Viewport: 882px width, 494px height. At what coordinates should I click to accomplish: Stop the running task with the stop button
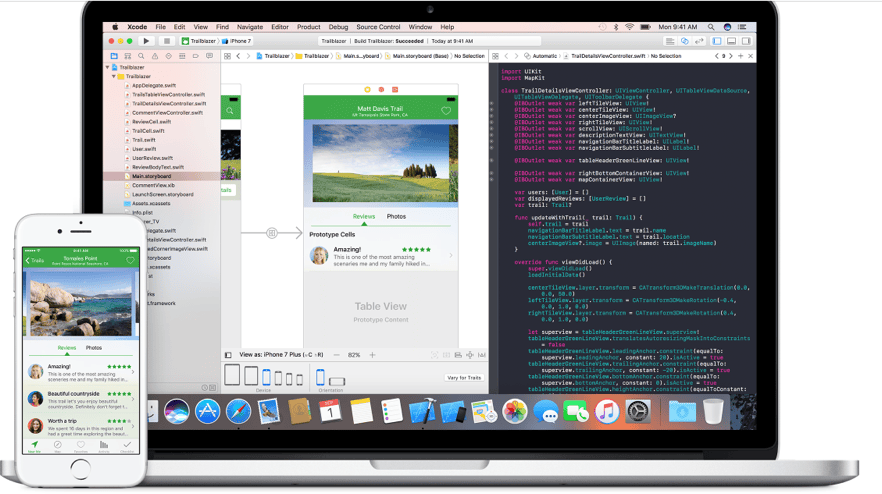166,41
